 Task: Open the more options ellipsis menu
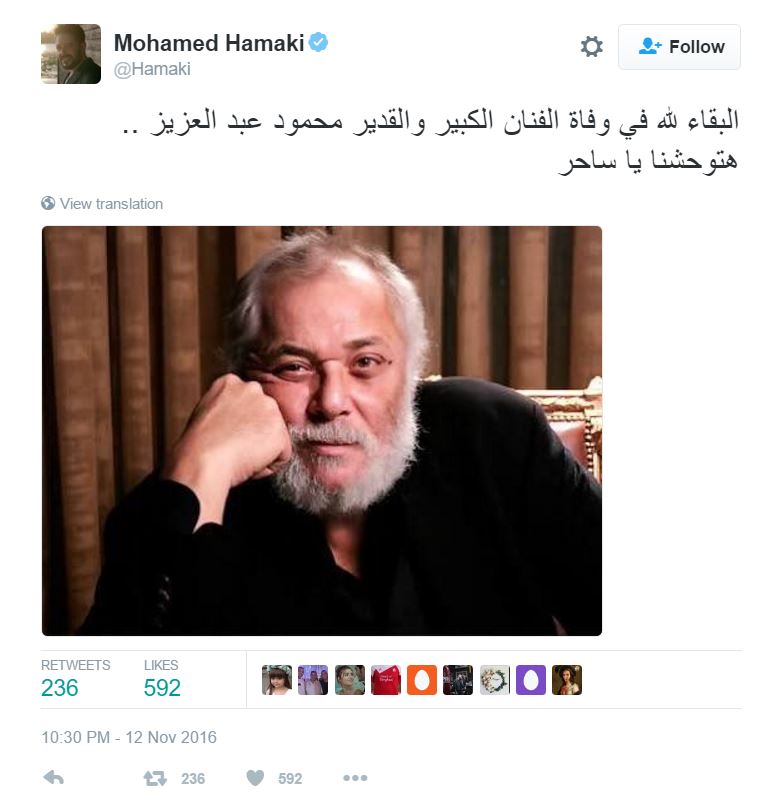click(x=355, y=778)
